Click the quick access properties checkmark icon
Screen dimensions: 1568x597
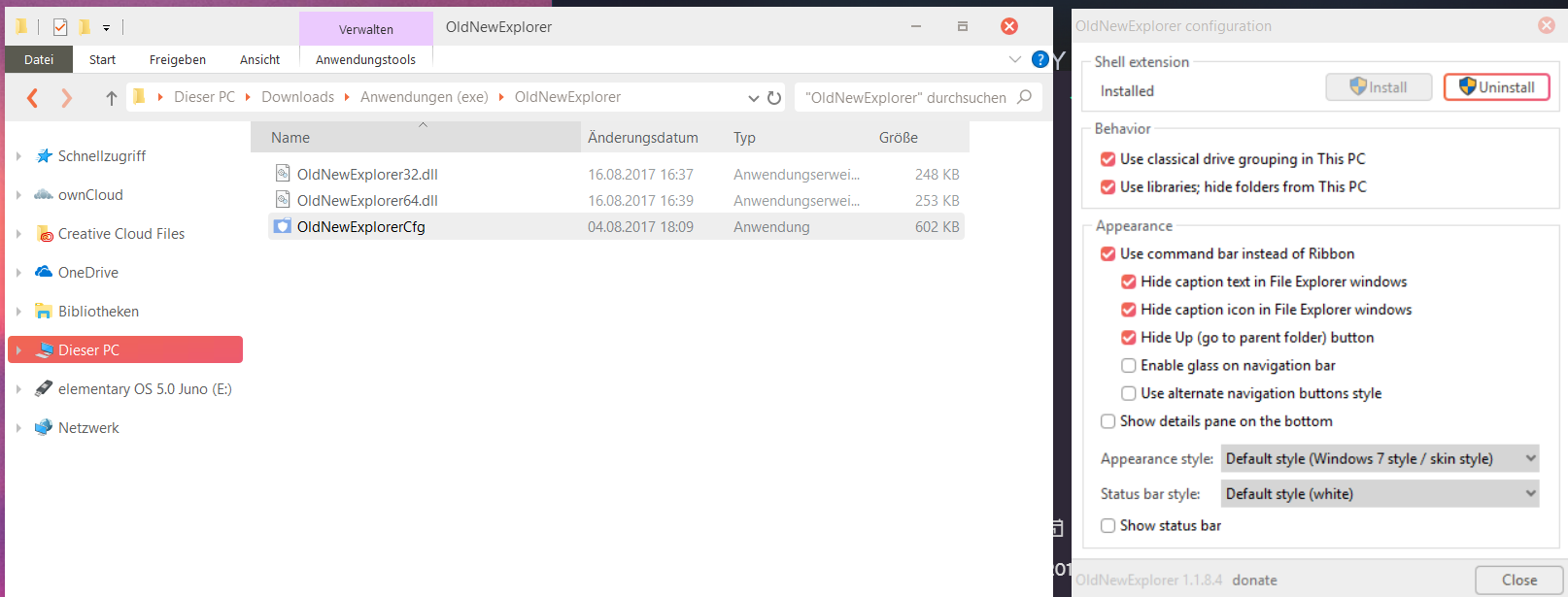click(x=60, y=27)
